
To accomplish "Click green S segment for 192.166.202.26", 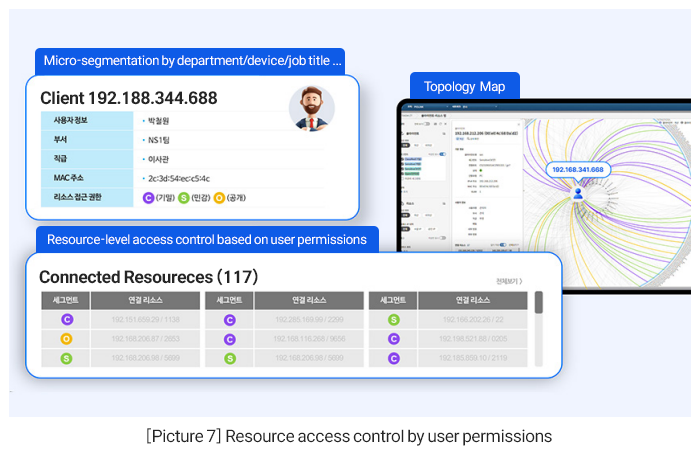I will pyautogui.click(x=393, y=320).
